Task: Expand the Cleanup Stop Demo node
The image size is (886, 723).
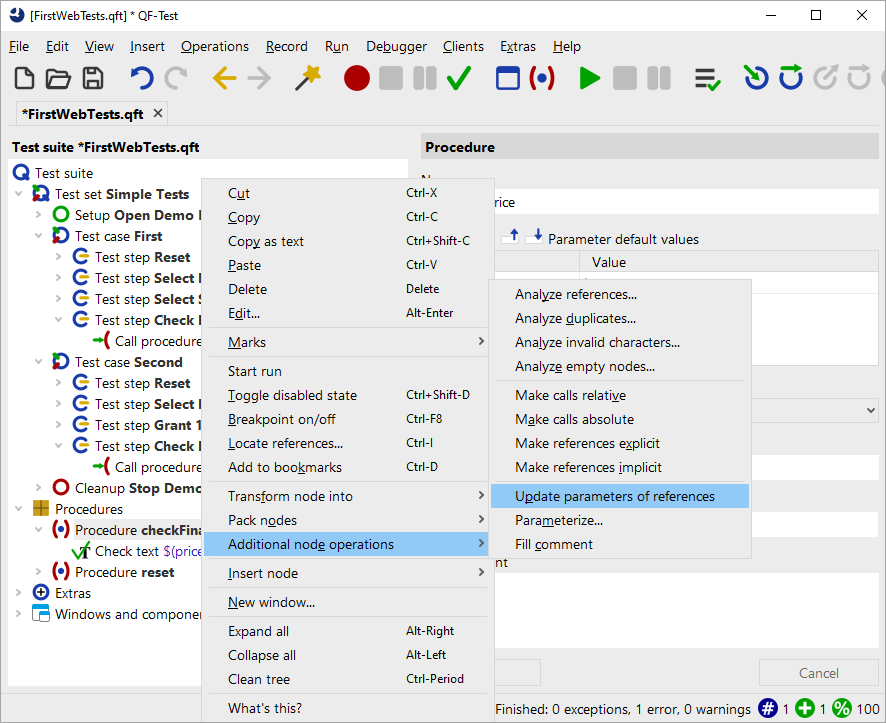Action: pos(38,488)
